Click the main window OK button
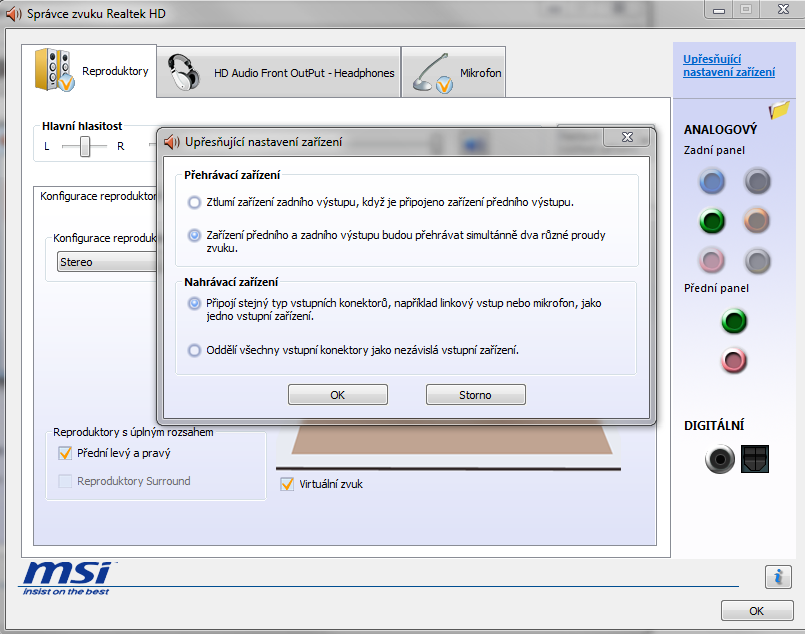The height and width of the screenshot is (634, 805). [757, 611]
